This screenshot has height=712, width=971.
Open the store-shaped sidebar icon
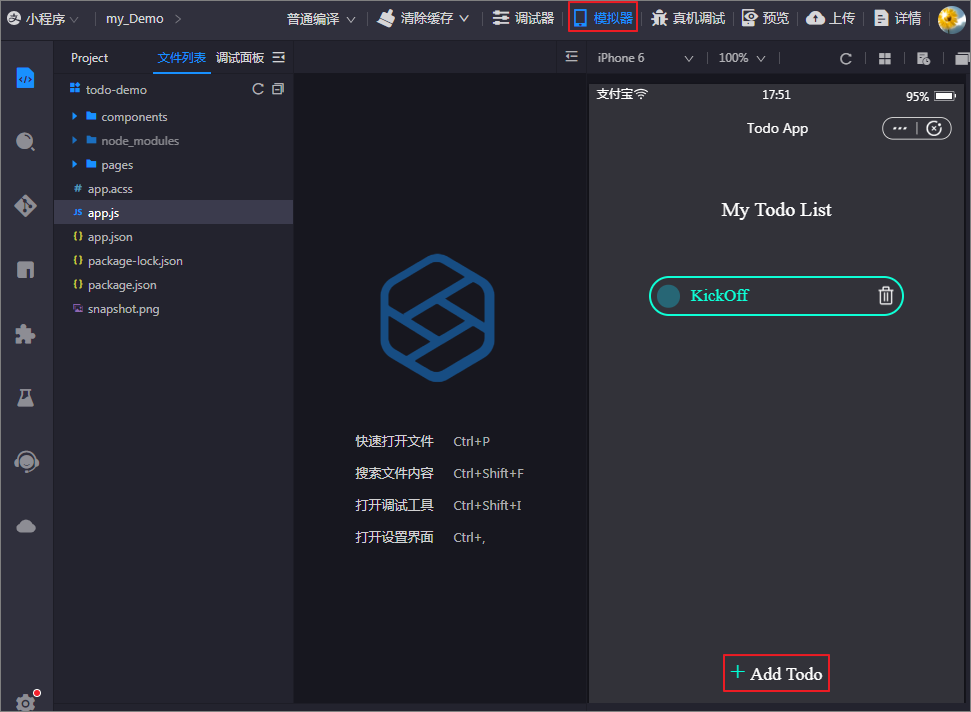[x=25, y=269]
